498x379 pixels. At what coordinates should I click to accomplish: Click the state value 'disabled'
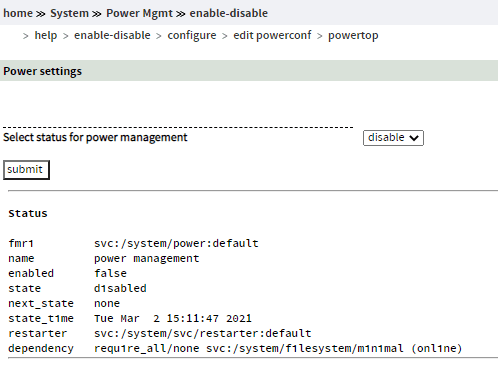[120, 288]
